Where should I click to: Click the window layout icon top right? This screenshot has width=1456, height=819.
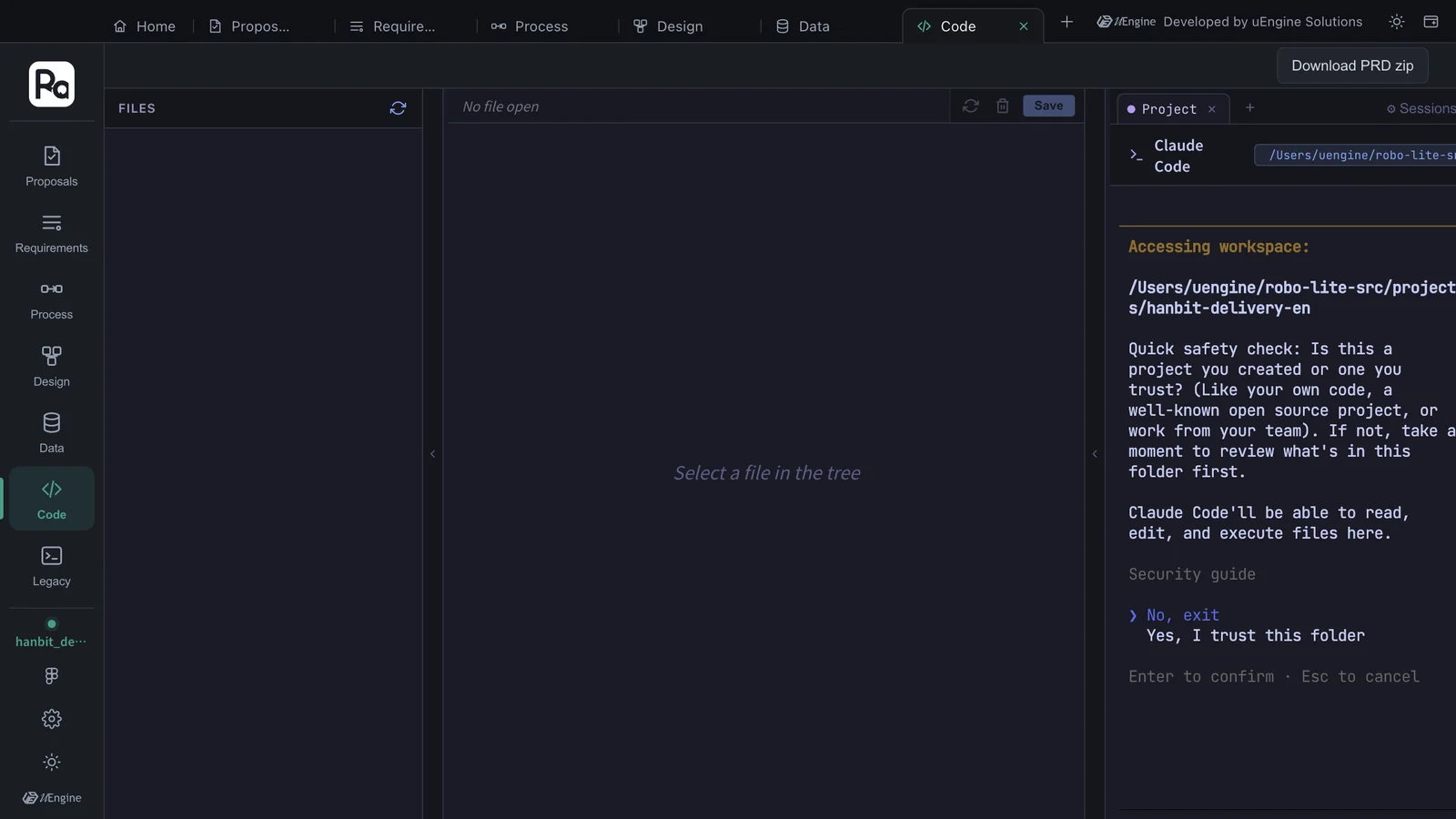pos(1431,22)
